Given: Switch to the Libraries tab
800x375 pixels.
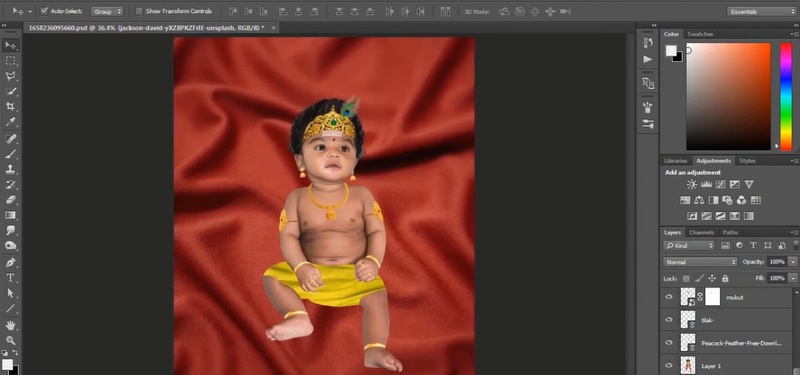Looking at the screenshot, I should click(676, 161).
